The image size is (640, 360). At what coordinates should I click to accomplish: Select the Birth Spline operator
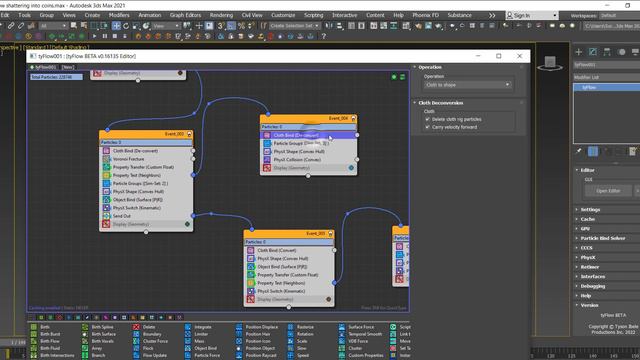click(98, 327)
